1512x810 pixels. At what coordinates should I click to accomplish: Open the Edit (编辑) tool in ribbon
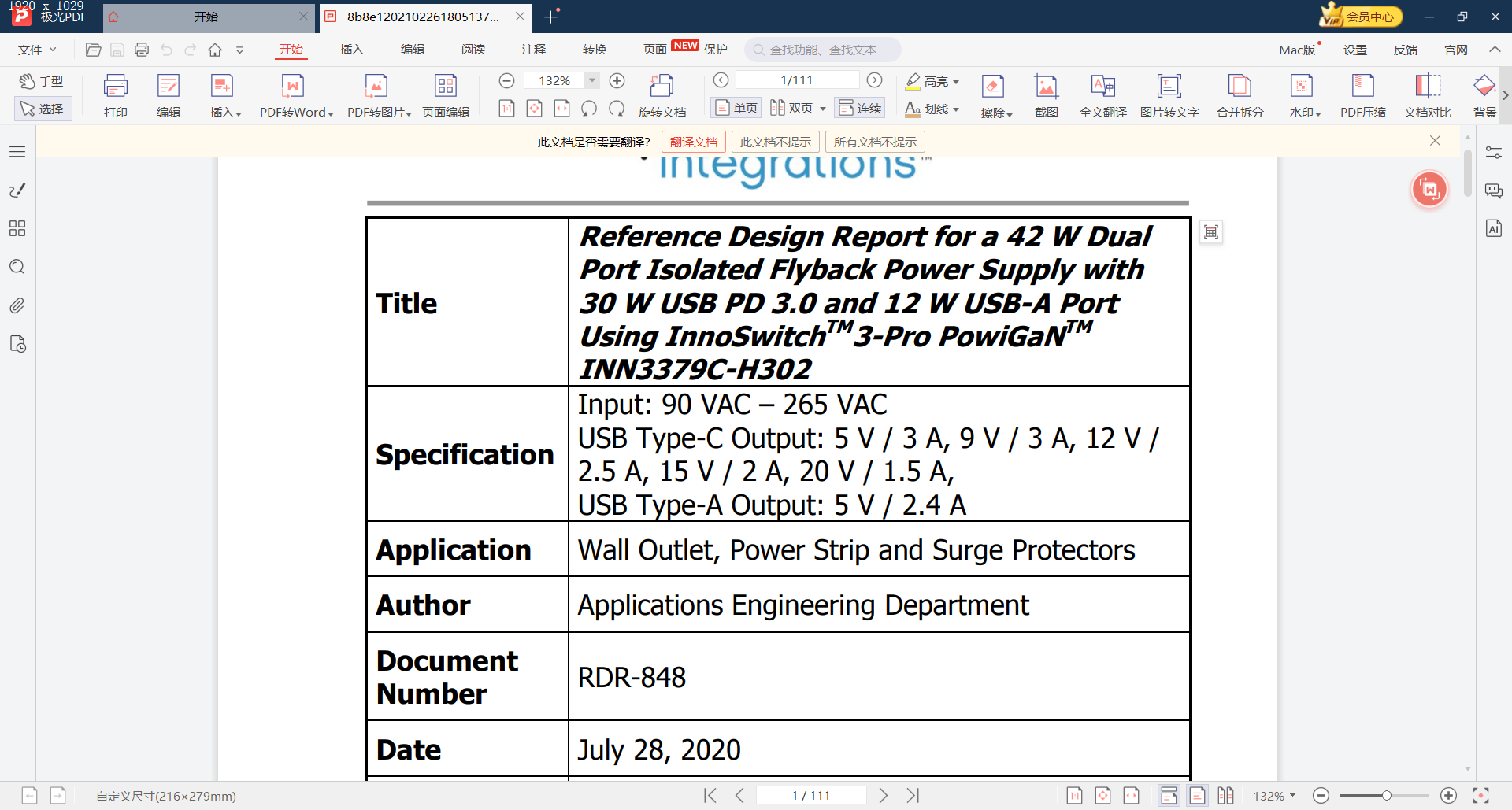click(x=169, y=95)
